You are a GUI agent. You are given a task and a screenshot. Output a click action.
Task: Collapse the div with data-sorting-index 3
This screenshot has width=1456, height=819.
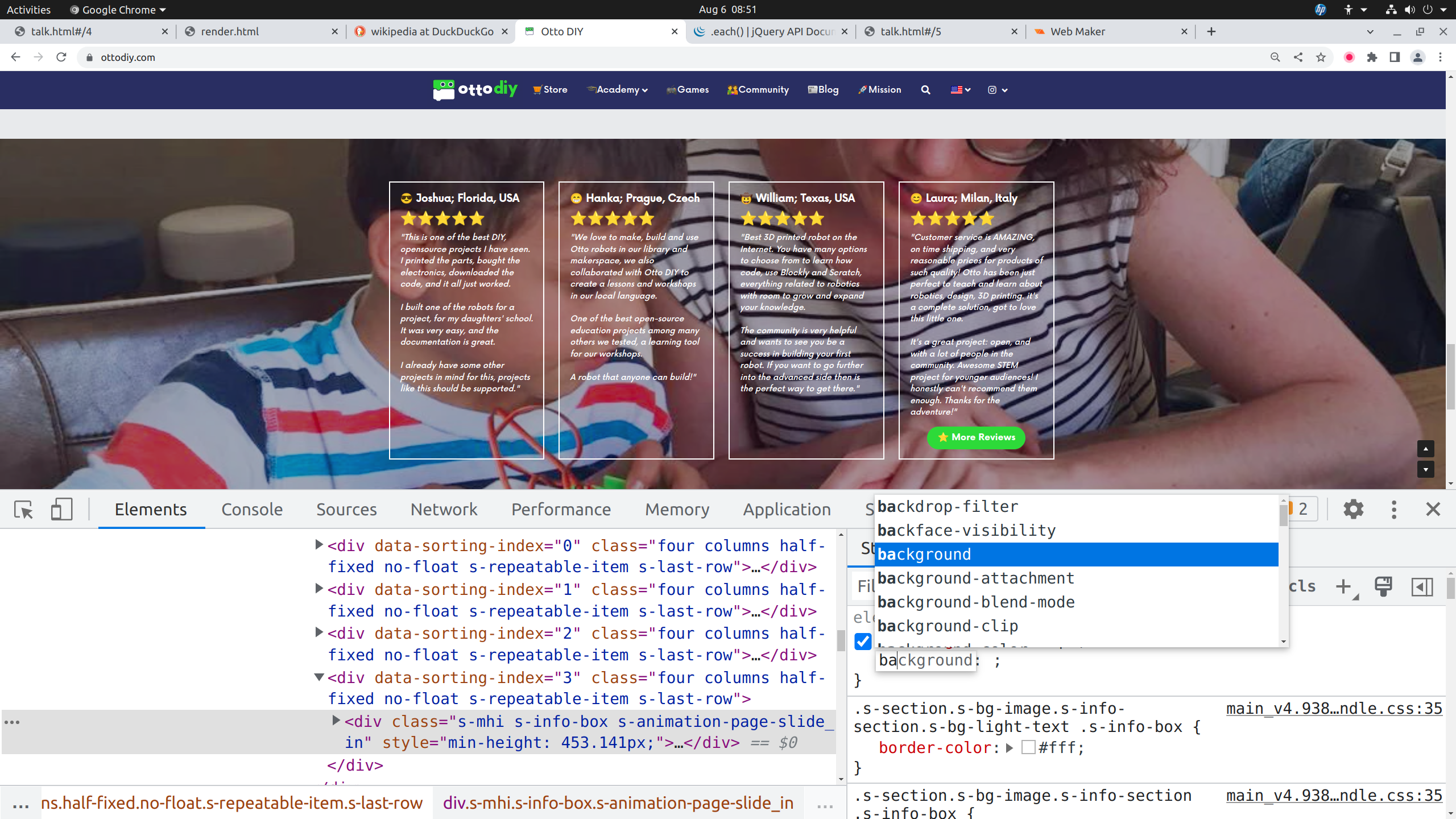pos(319,677)
